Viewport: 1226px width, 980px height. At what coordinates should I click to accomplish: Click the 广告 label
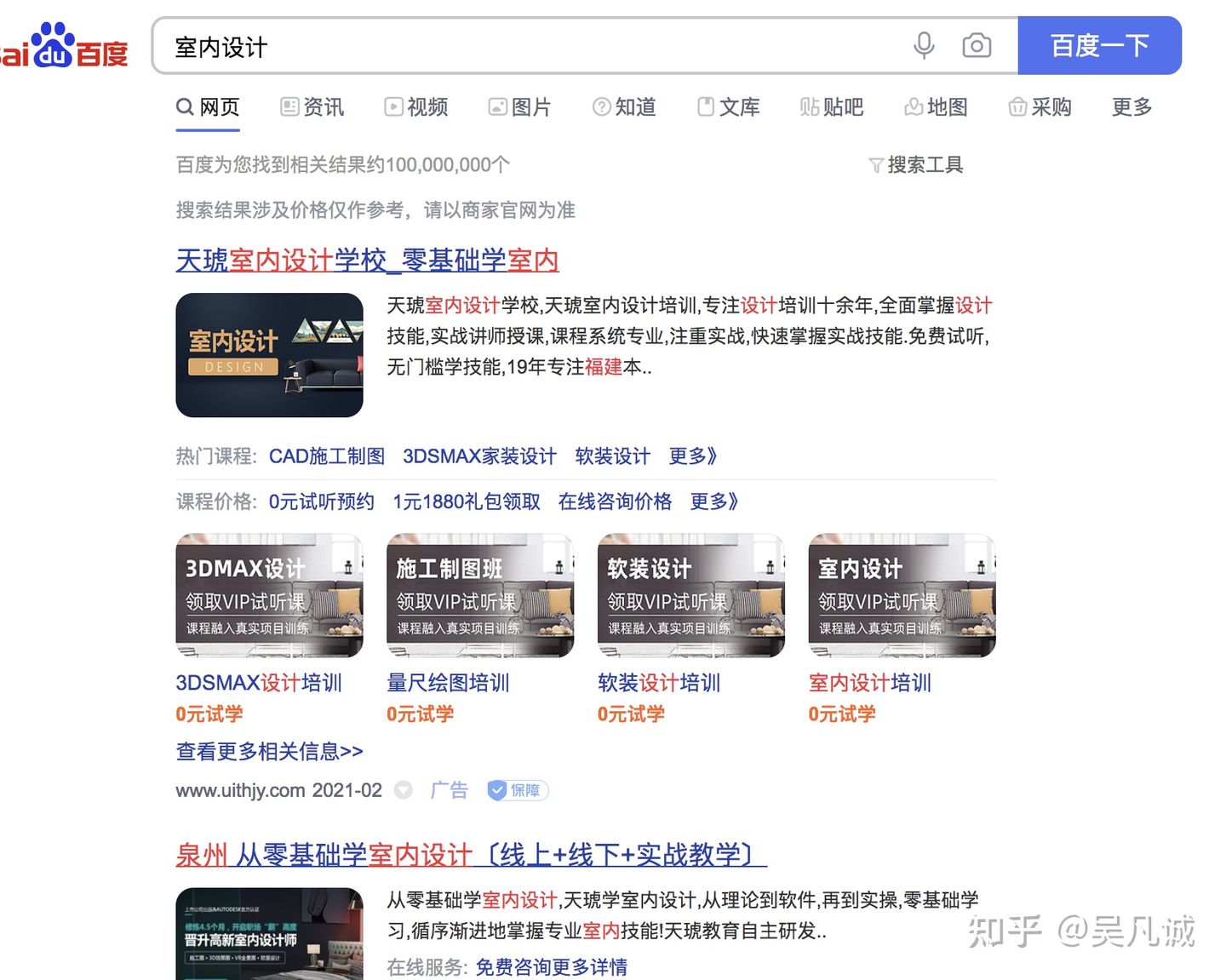tap(450, 791)
